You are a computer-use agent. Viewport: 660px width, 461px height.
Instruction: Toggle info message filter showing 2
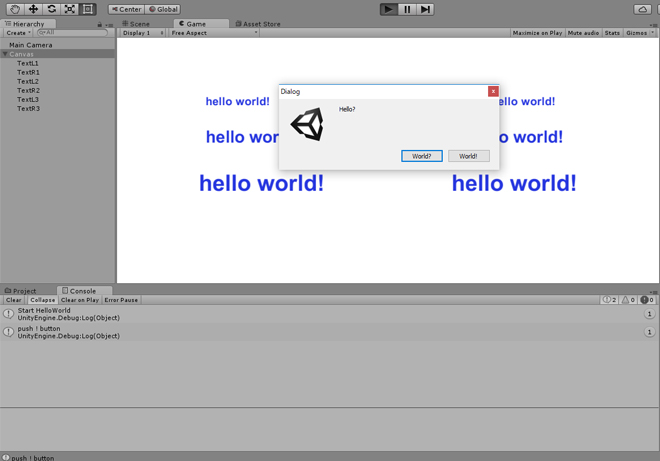click(609, 300)
